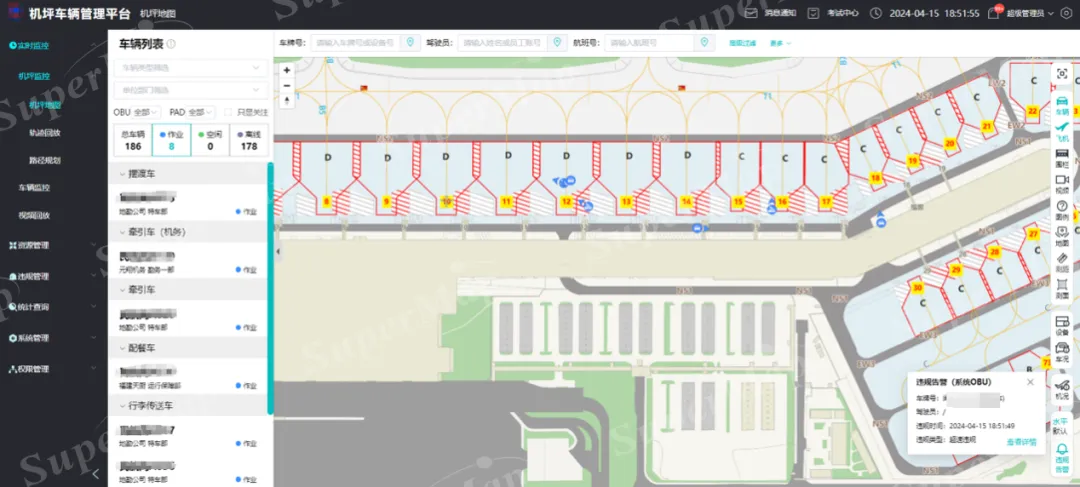Open 路径规划 in the sidebar menu
This screenshot has height=487, width=1080.
pyautogui.click(x=44, y=160)
